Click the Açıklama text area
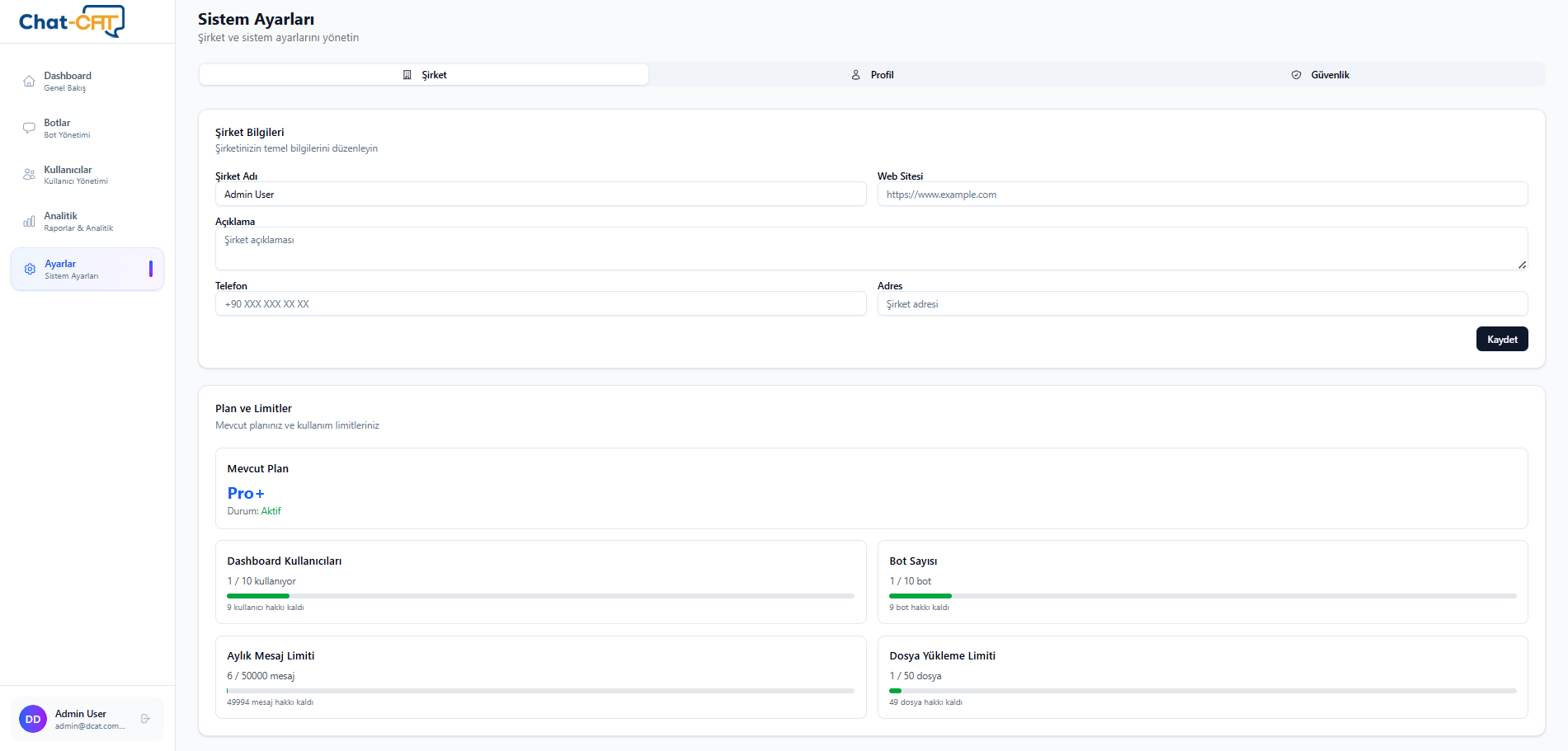Image resolution: width=1568 pixels, height=751 pixels. [x=870, y=248]
